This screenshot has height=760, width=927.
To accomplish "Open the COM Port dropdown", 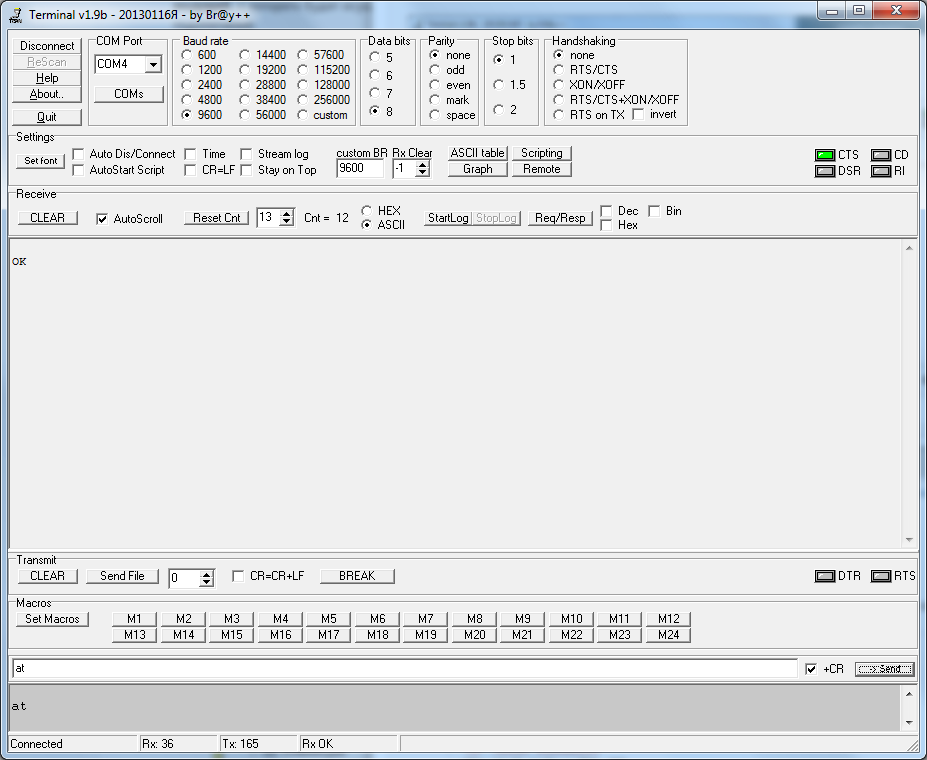I will (x=153, y=64).
